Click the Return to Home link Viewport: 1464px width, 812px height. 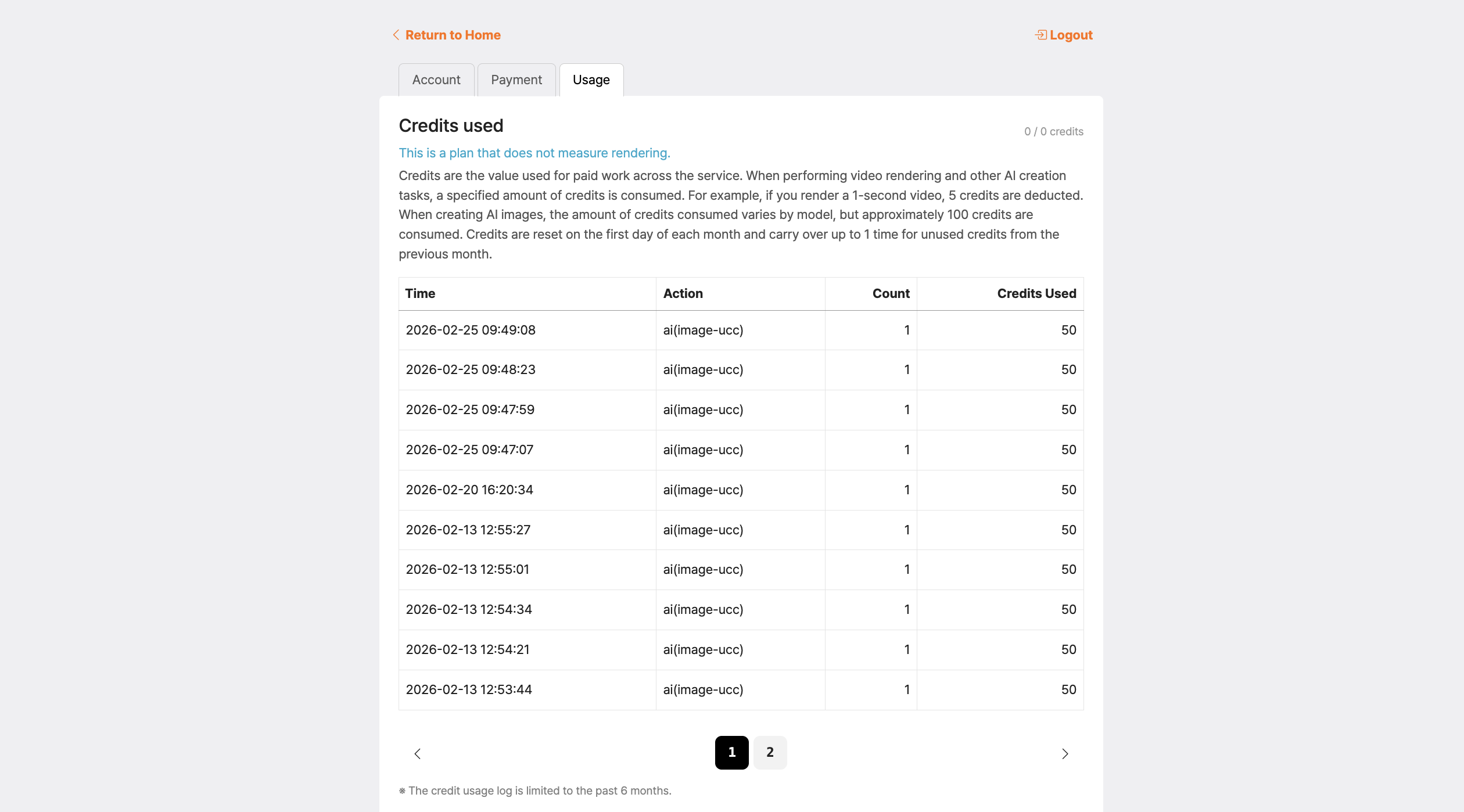[453, 35]
